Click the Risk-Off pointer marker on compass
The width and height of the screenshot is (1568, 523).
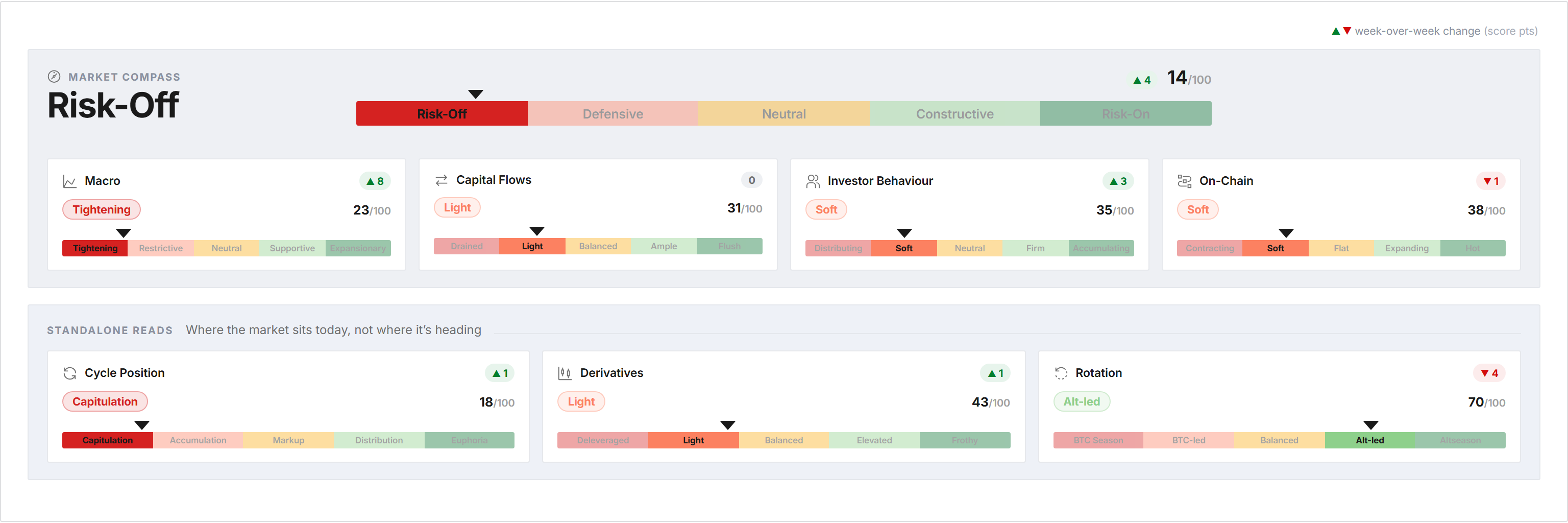tap(475, 94)
